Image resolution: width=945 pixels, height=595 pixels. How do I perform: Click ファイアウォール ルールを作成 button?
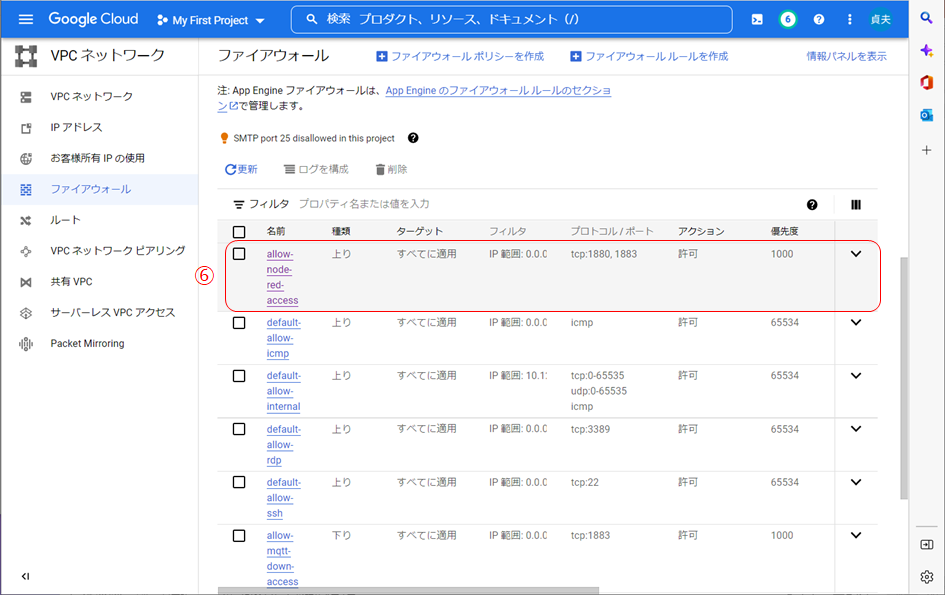pos(649,56)
